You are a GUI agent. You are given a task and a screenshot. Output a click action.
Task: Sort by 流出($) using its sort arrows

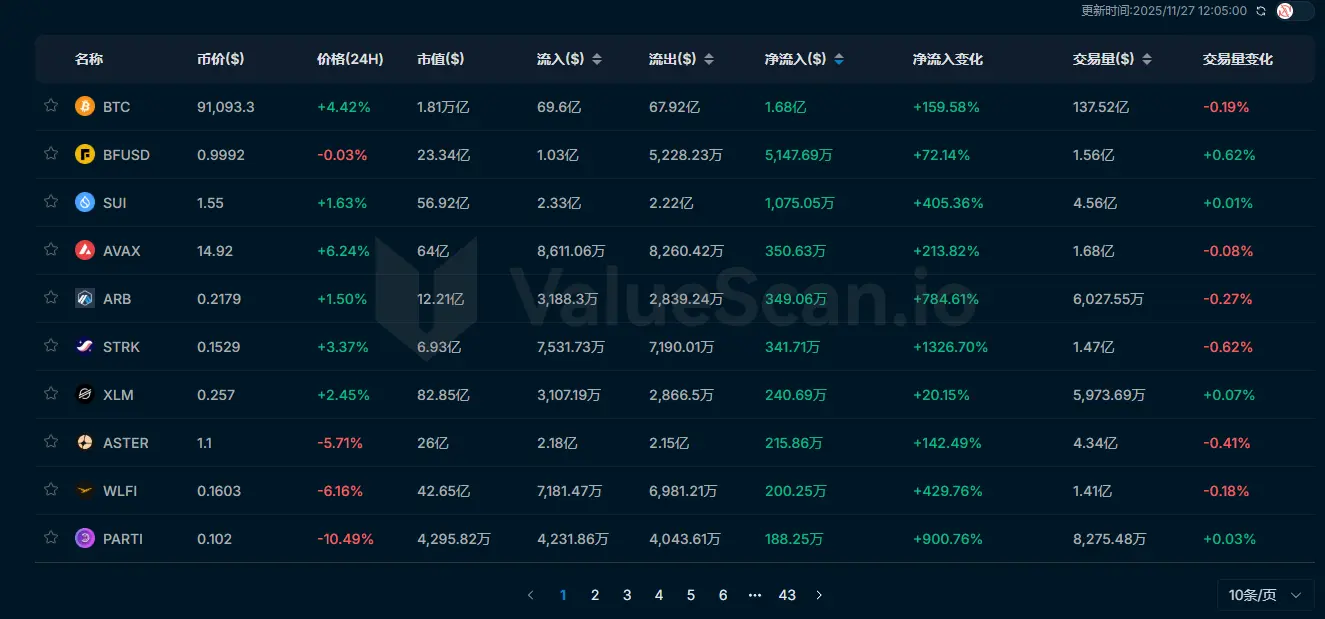[709, 59]
